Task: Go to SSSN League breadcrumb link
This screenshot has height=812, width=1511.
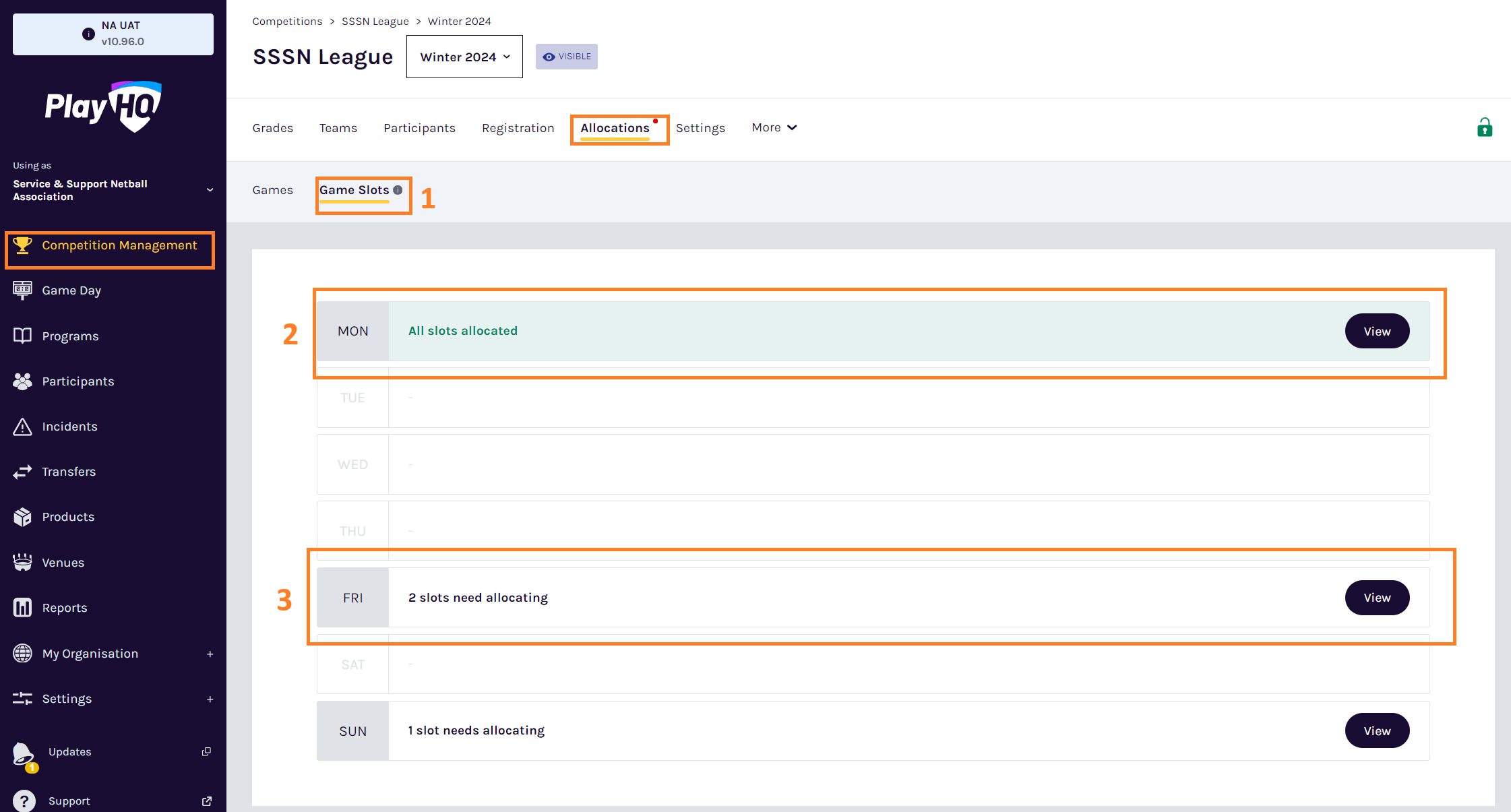Action: point(375,22)
